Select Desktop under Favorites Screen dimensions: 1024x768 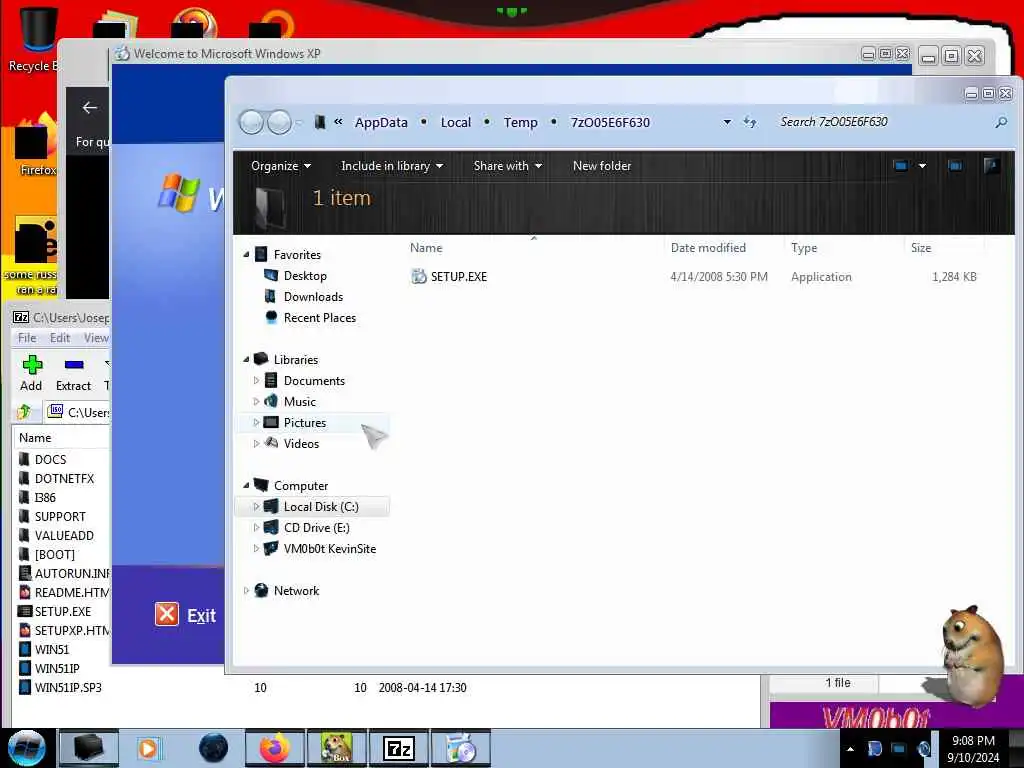click(305, 276)
